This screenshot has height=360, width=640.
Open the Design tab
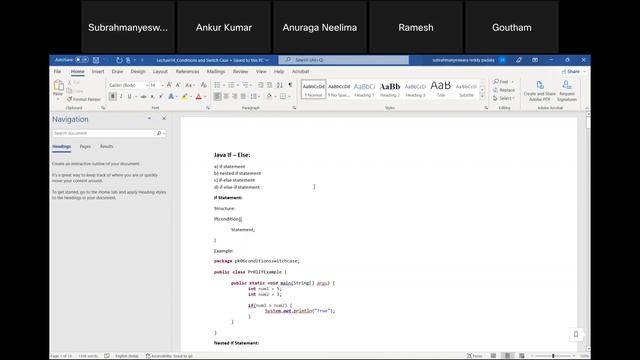click(138, 71)
